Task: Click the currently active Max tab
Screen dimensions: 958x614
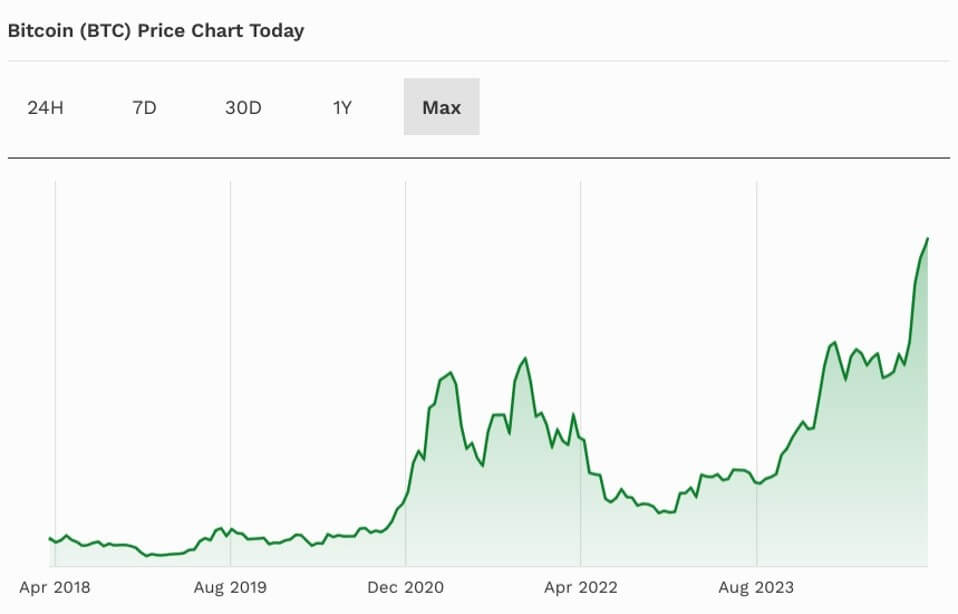Action: 441,107
